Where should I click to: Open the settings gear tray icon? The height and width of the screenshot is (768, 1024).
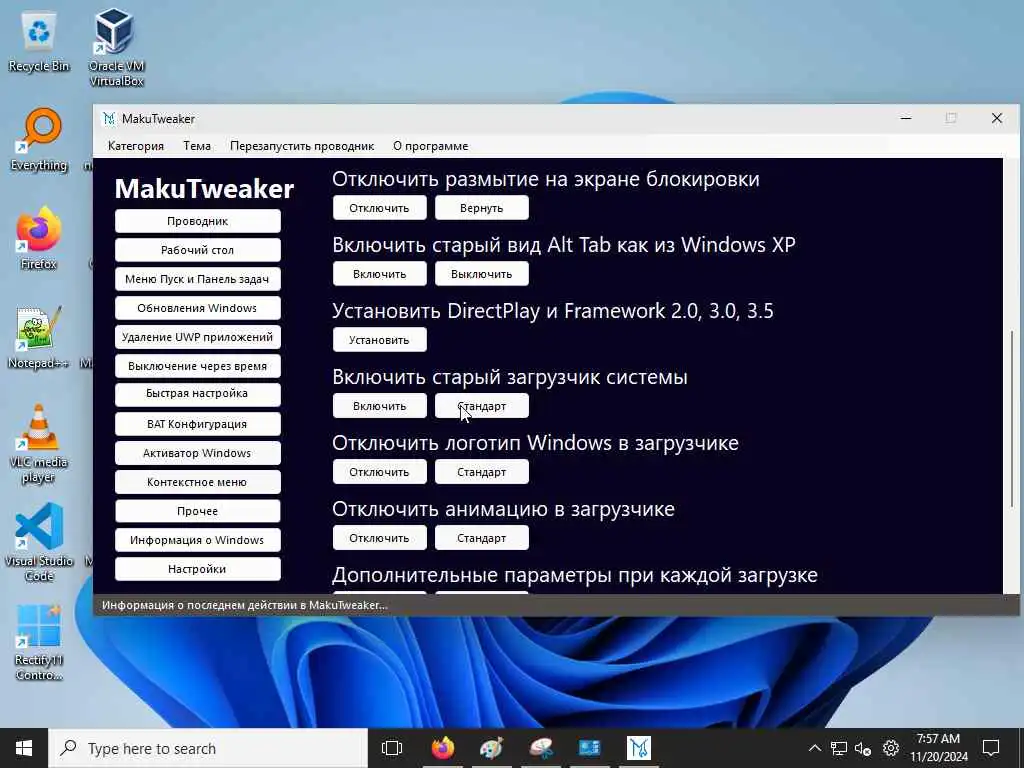tap(891, 748)
